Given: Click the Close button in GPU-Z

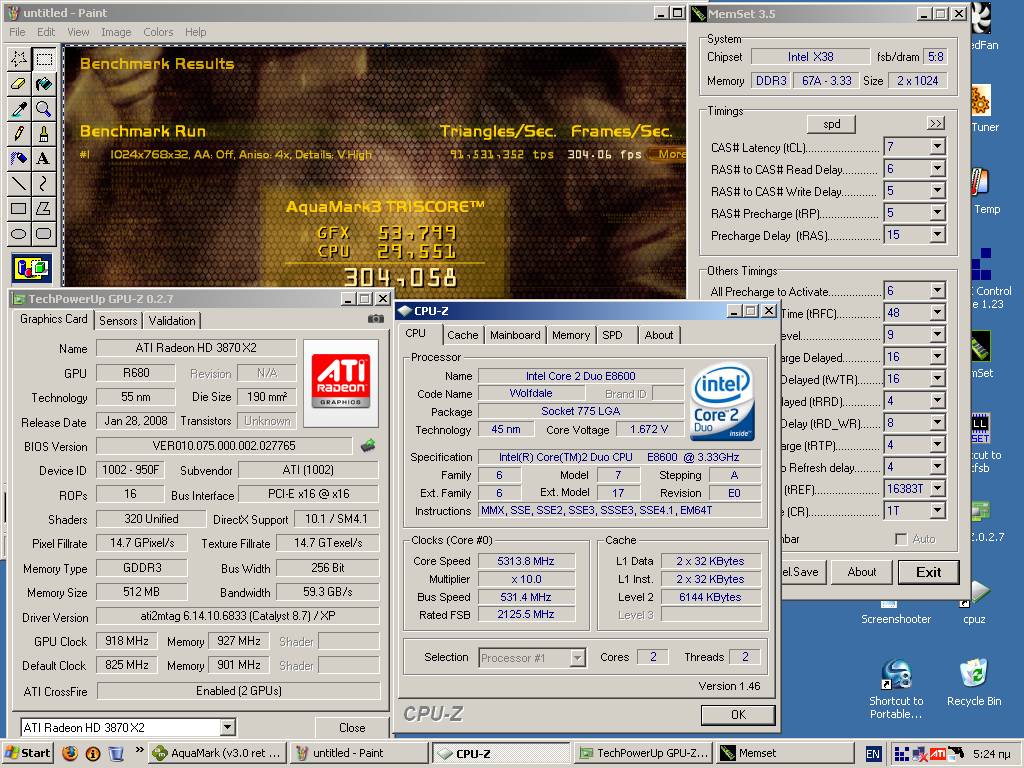Looking at the screenshot, I should tap(352, 728).
